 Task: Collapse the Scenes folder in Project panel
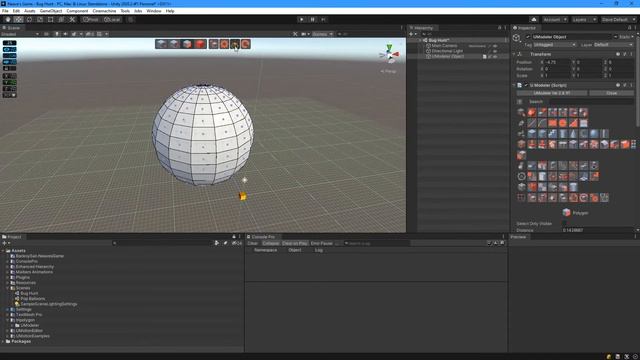[7, 288]
